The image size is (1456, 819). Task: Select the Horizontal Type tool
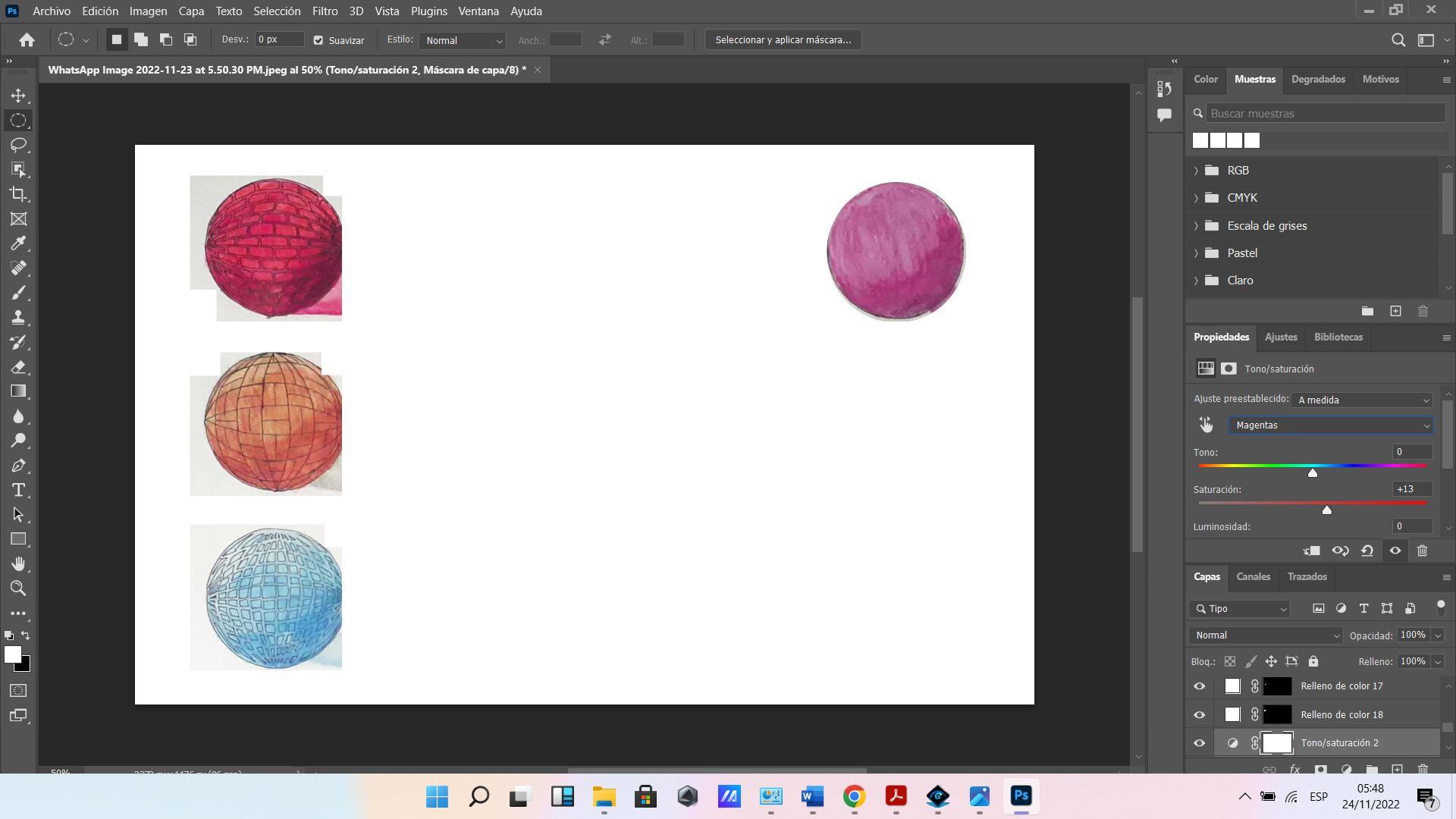pos(18,490)
